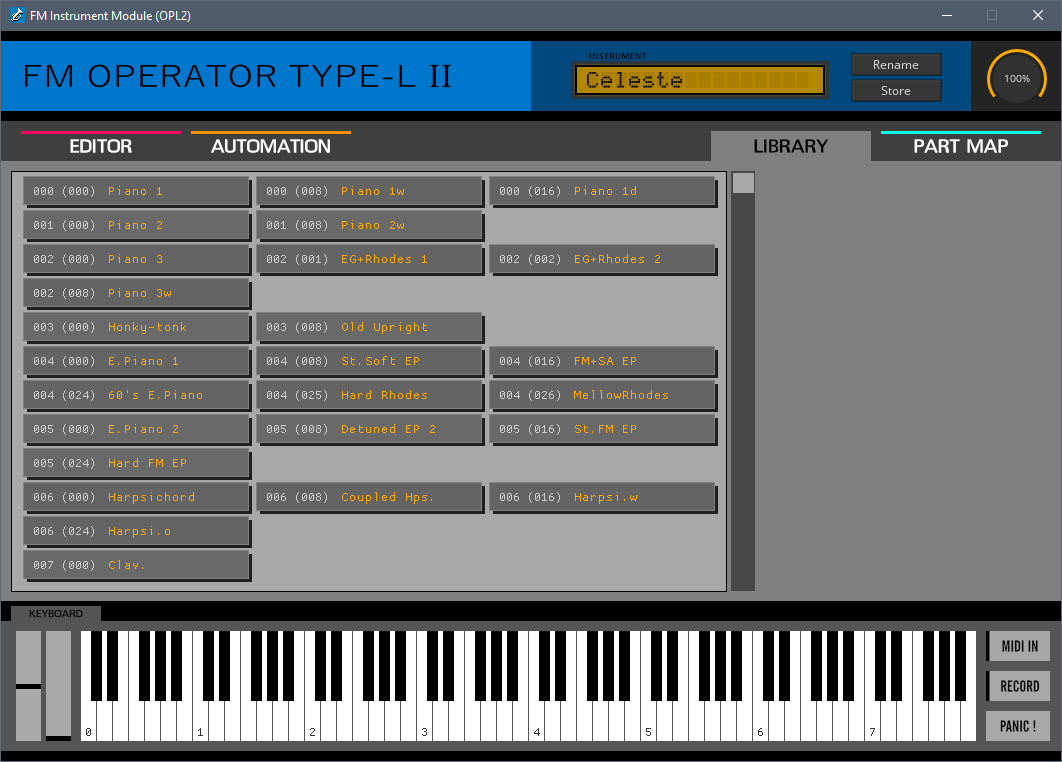Image resolution: width=1062 pixels, height=762 pixels.
Task: Pick the St.FM EP preset
Action: 603,429
